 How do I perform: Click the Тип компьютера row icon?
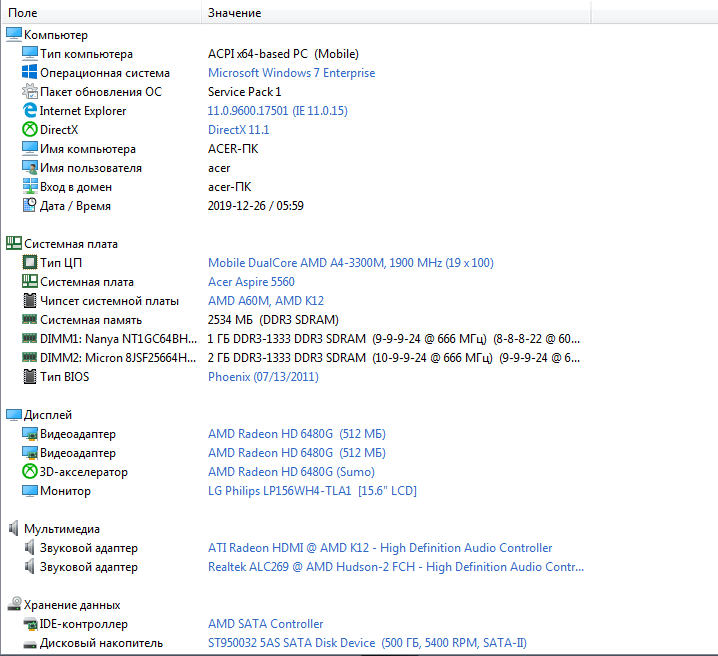tap(30, 54)
